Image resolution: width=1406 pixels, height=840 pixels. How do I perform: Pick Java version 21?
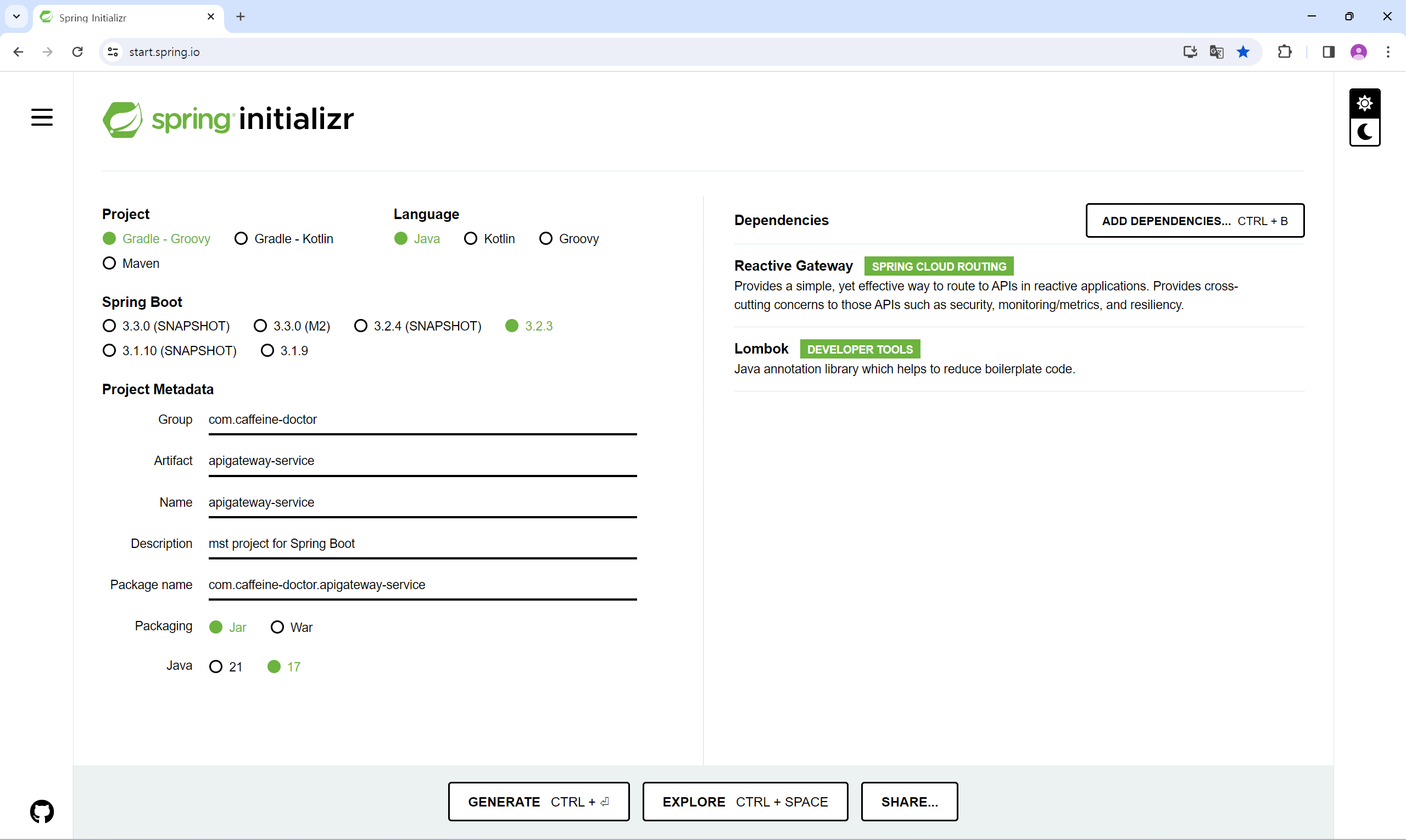tap(216, 667)
